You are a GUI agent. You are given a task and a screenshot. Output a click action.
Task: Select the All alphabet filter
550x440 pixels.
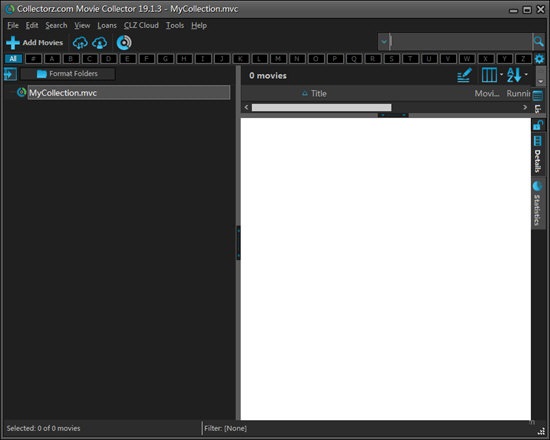pyautogui.click(x=13, y=59)
